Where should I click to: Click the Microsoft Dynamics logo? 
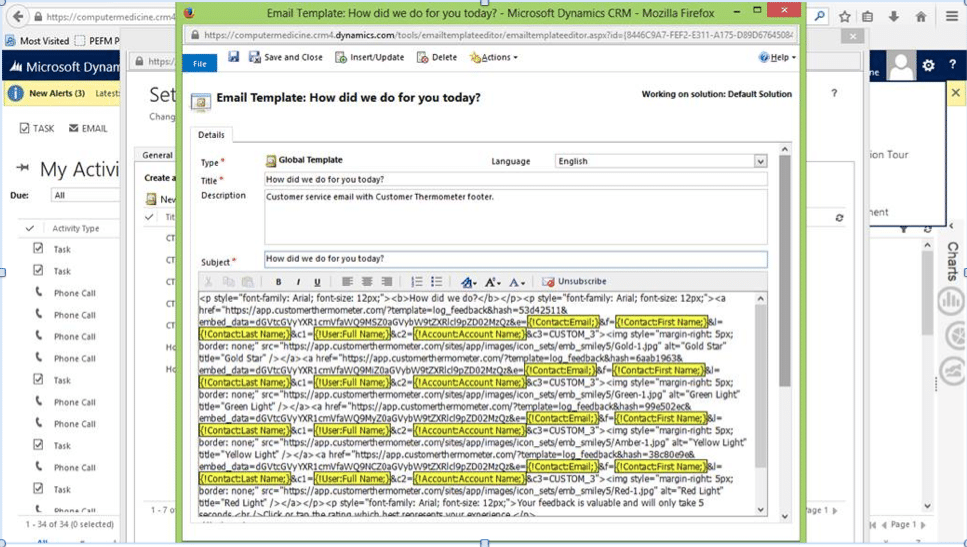point(64,67)
